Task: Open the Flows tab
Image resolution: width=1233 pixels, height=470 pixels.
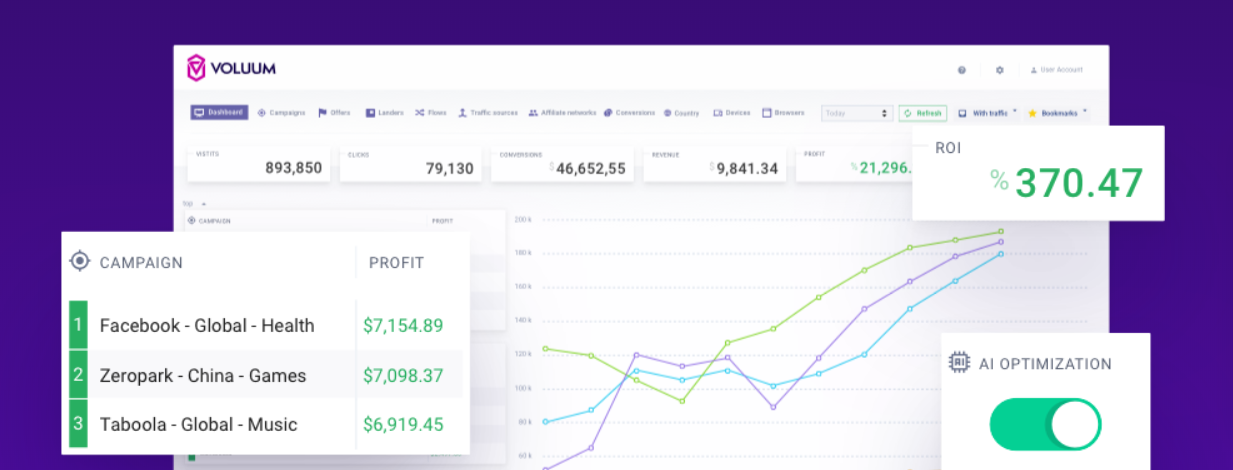Action: pyautogui.click(x=431, y=113)
